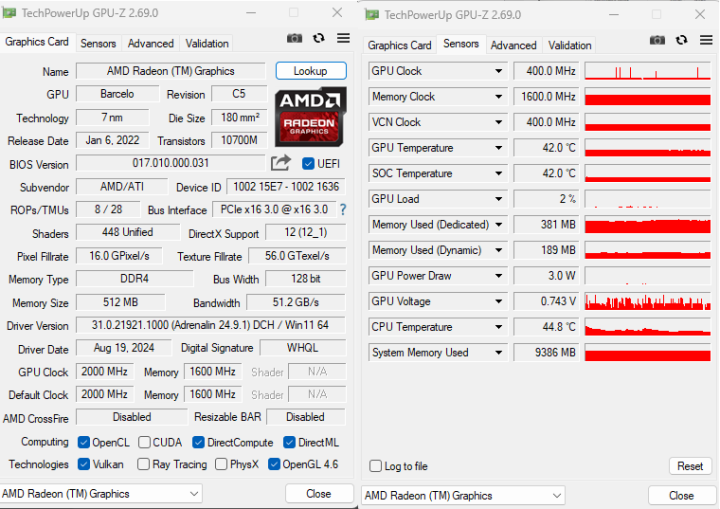Click Digital Signature value WHQL
Screen dimensions: 720x509
tap(302, 348)
